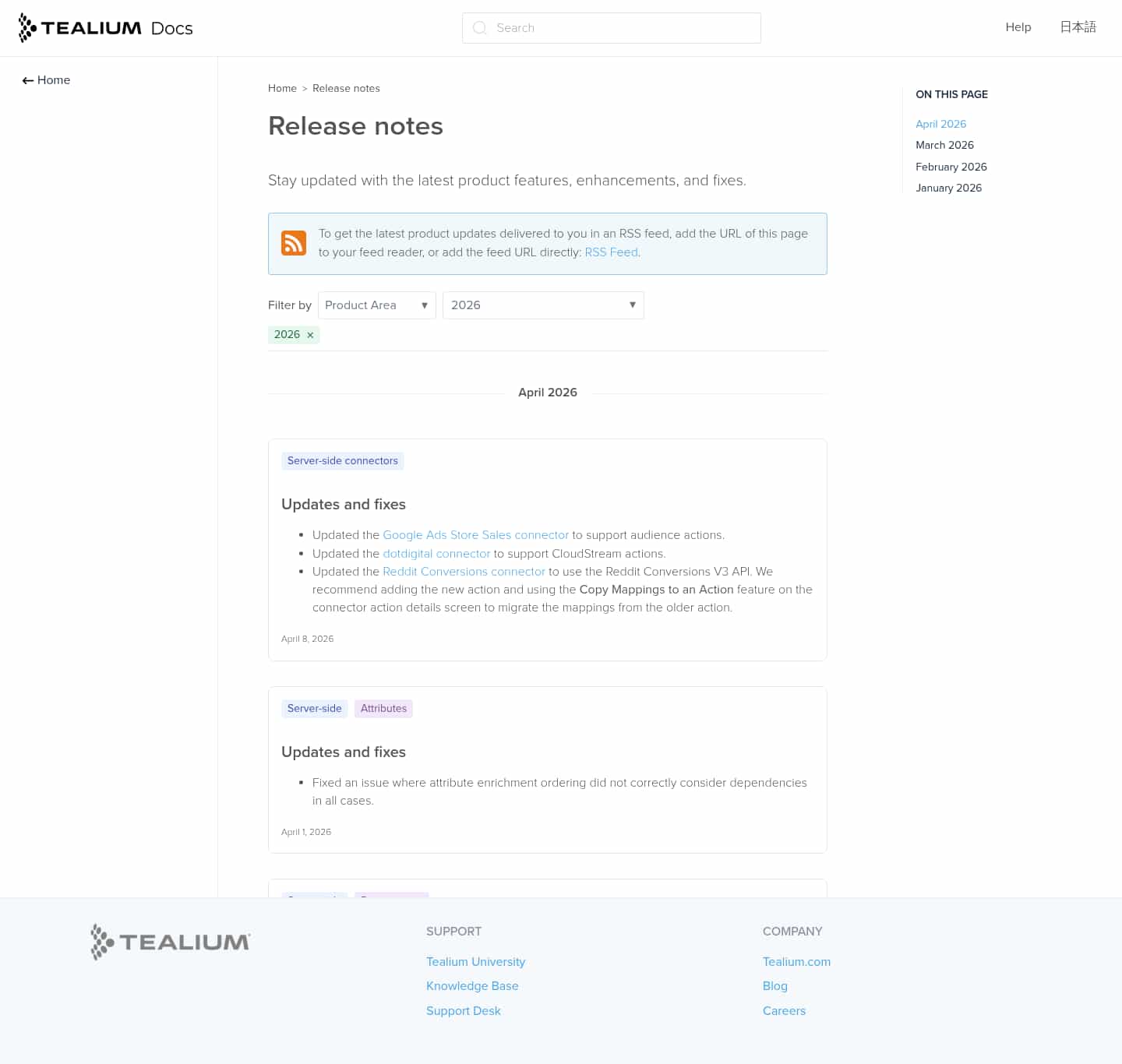Switch to the Japanese language option
The width and height of the screenshot is (1122, 1064).
[1078, 27]
